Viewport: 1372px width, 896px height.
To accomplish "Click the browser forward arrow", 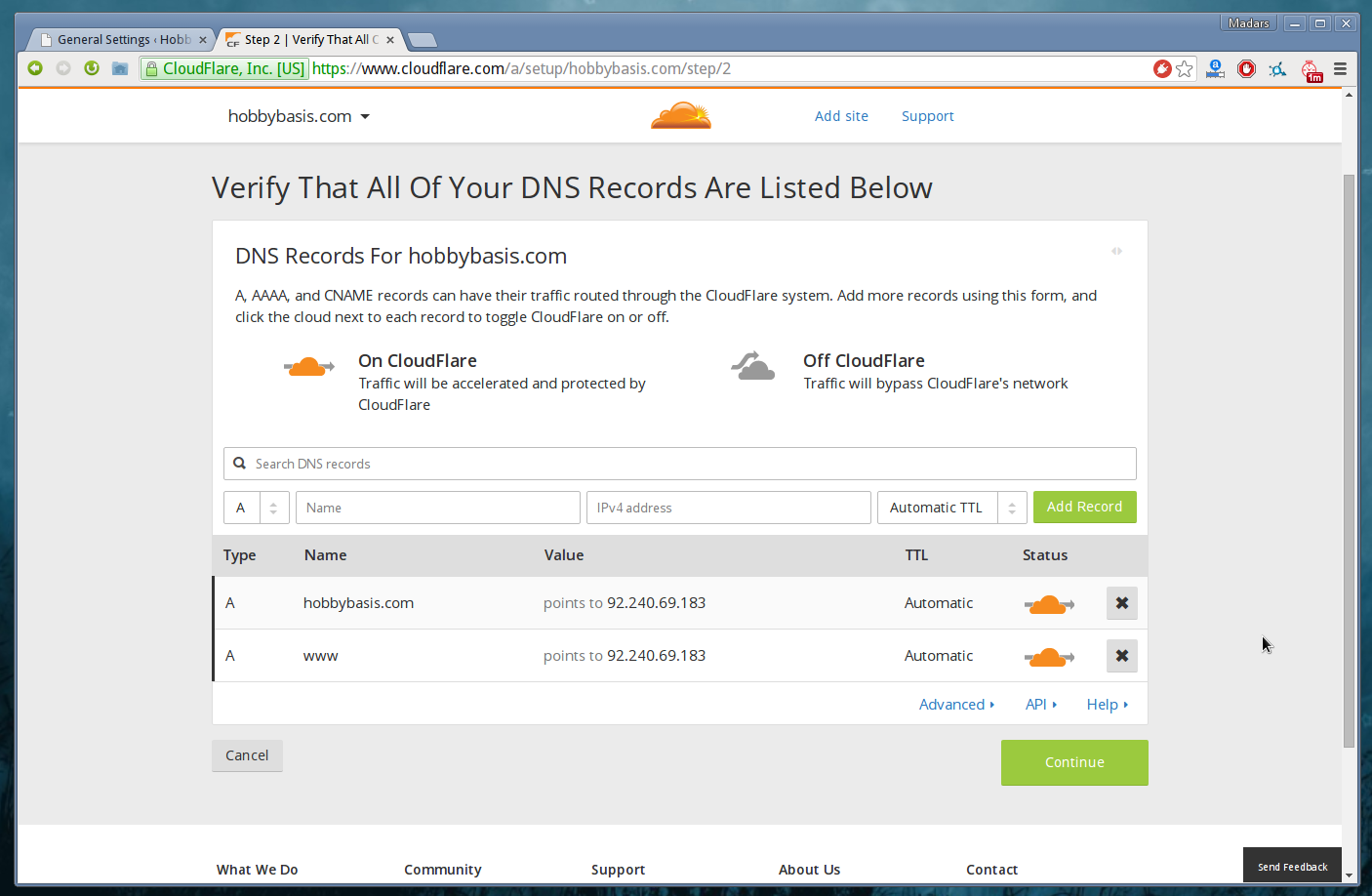I will coord(63,68).
